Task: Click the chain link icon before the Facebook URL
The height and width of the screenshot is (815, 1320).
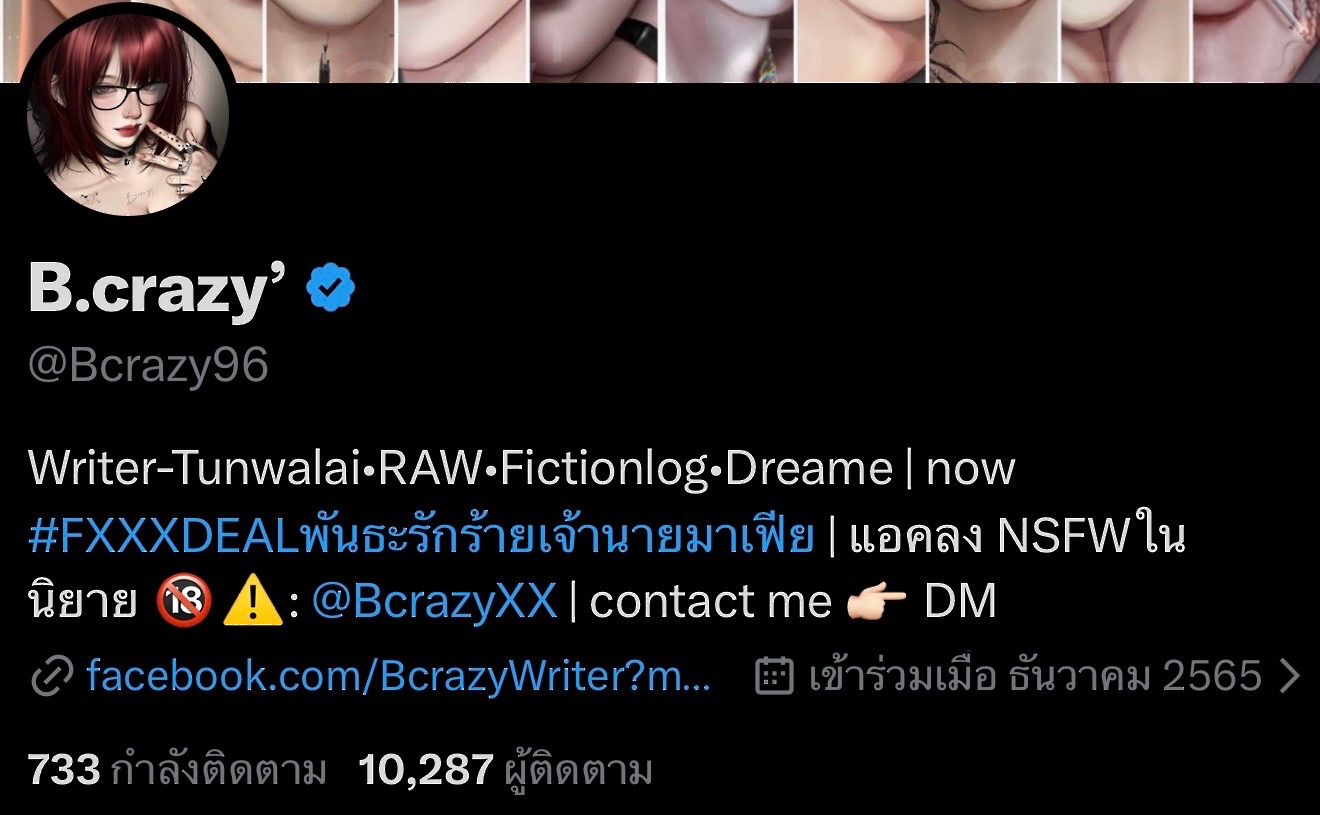Action: point(50,677)
